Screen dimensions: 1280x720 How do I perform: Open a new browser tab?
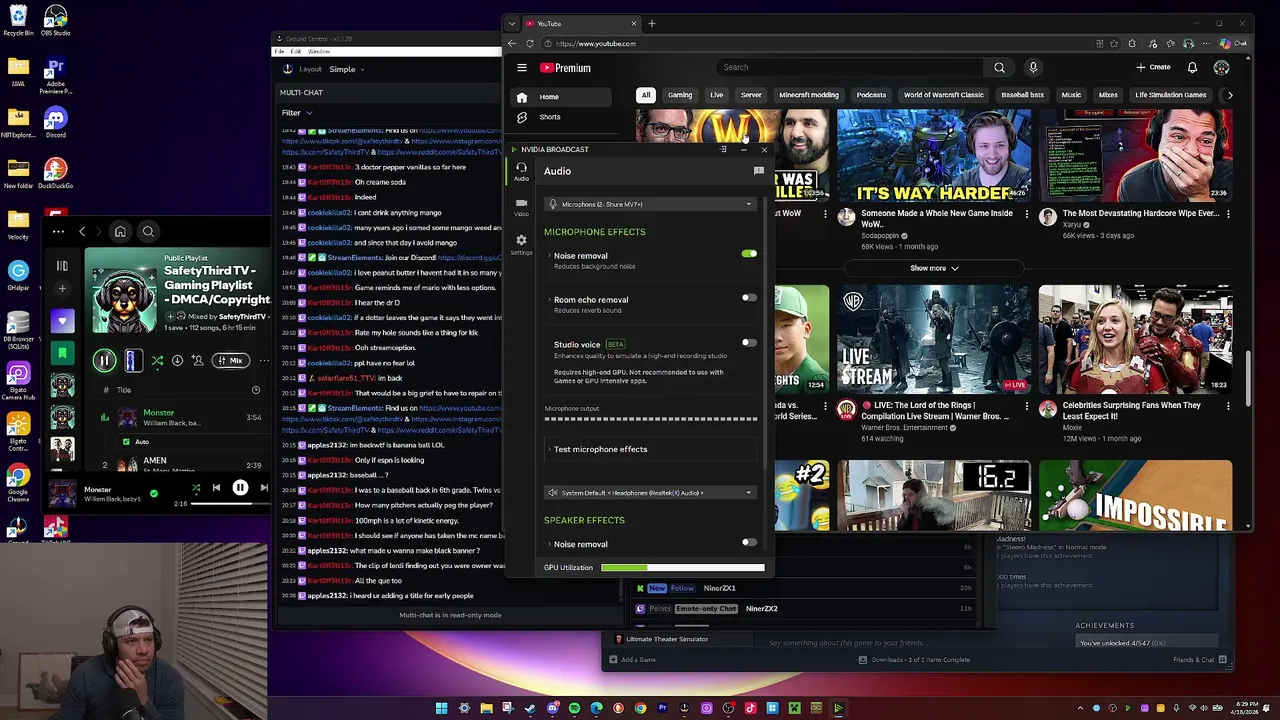[x=652, y=23]
